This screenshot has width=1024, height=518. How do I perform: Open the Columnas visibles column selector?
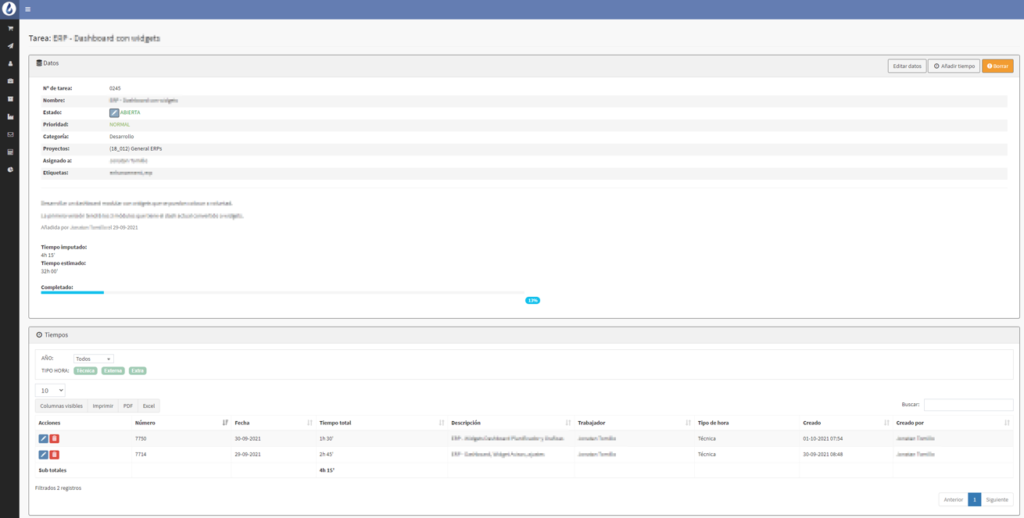[61, 406]
